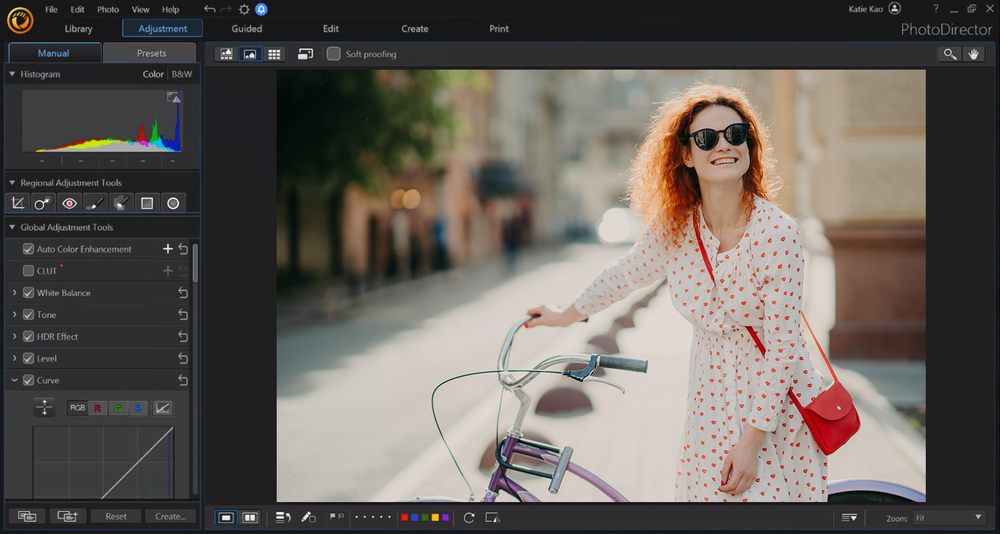Select the adjustment brush tool

pyautogui.click(x=95, y=203)
